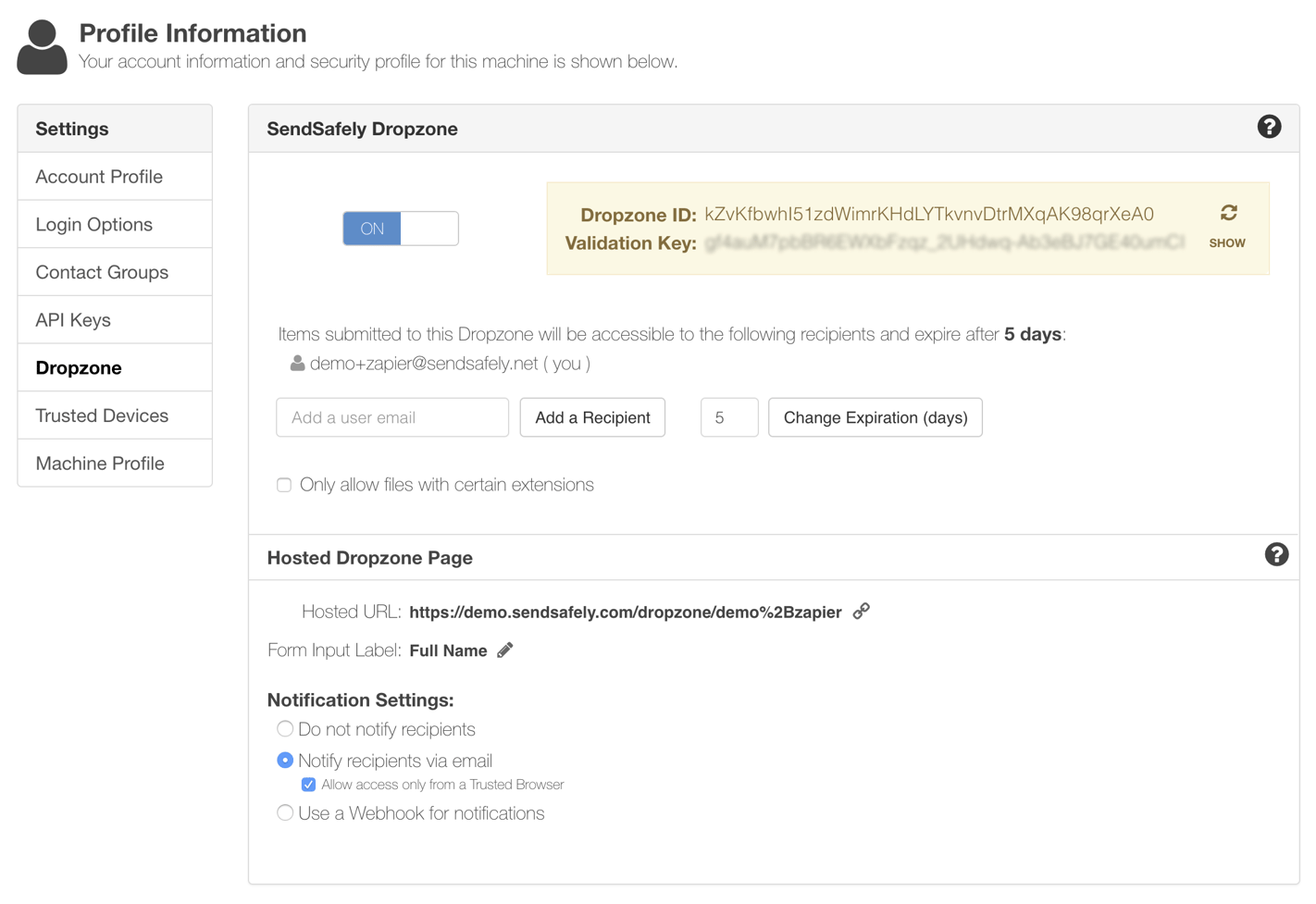This screenshot has height=904, width=1316.
Task: Switch to the API Keys section
Action: point(73,319)
